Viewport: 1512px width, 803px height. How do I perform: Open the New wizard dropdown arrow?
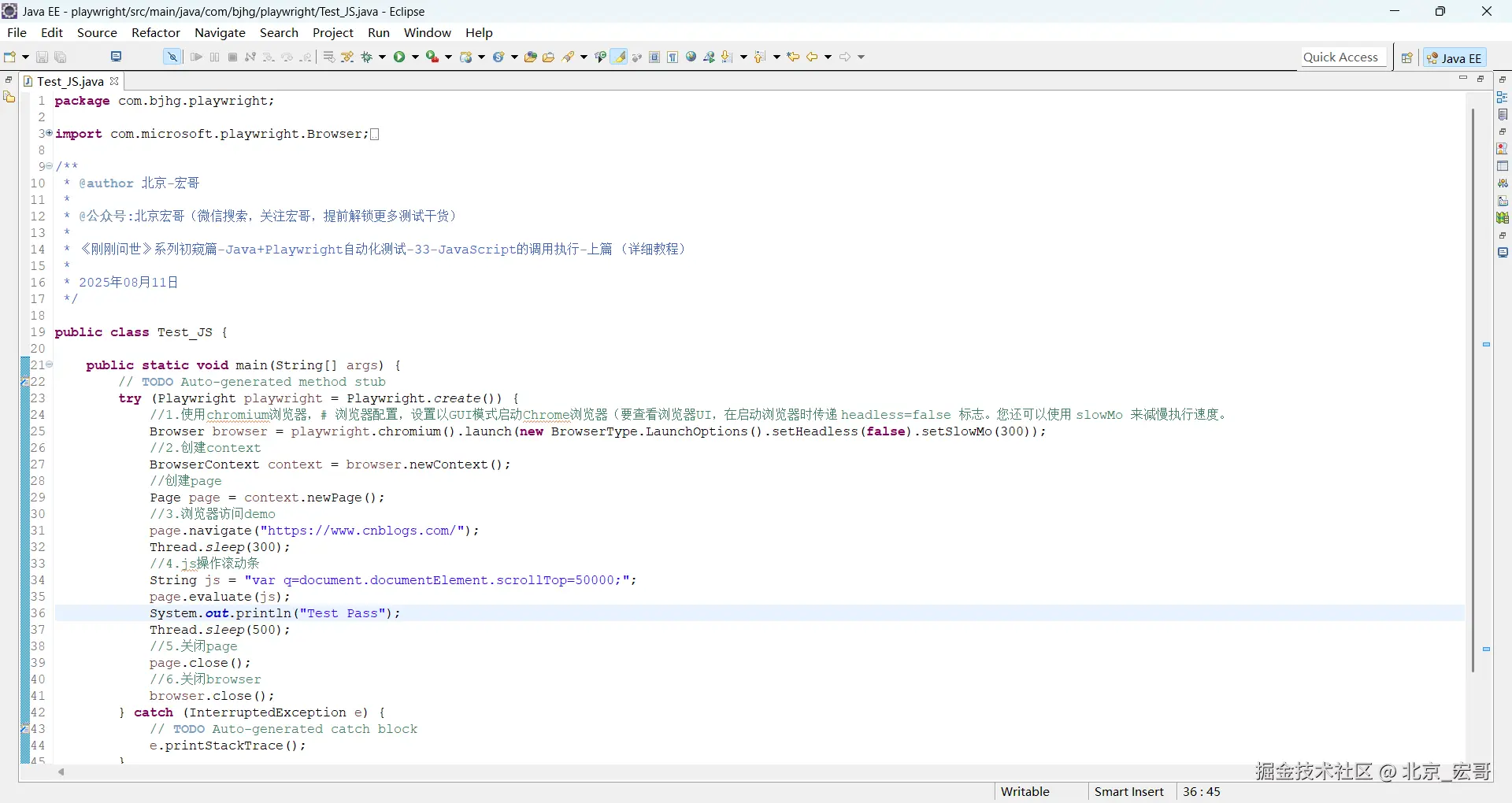[25, 57]
